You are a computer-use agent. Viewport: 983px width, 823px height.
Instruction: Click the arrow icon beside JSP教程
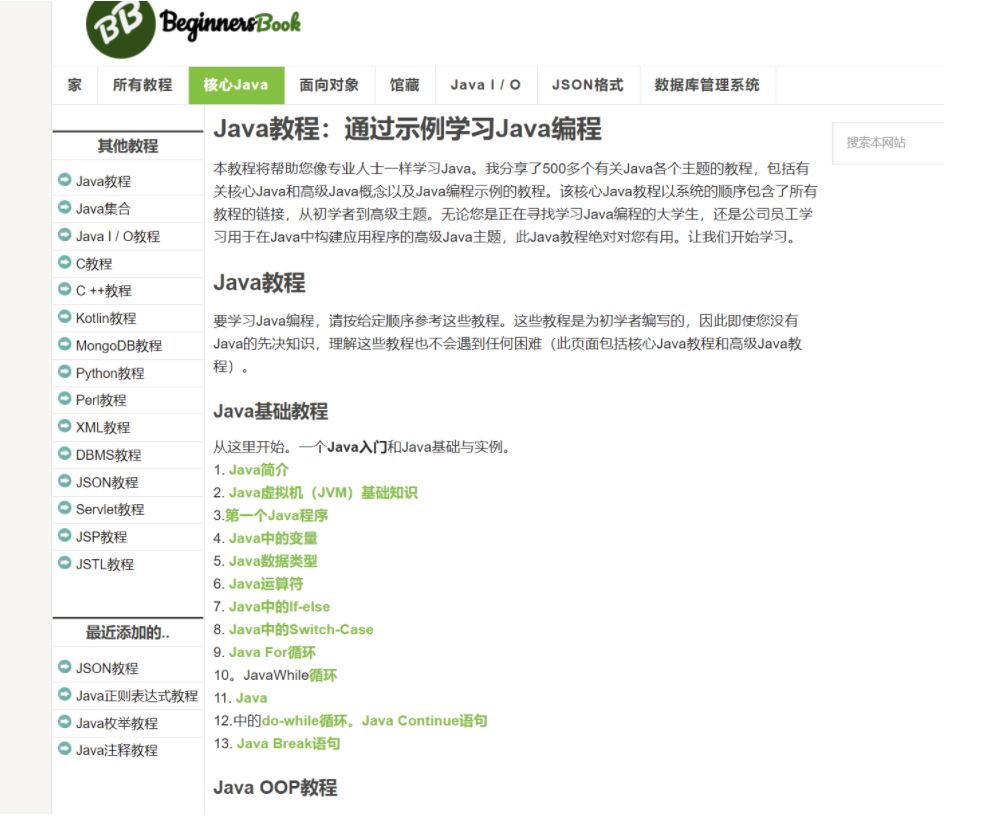tap(65, 535)
